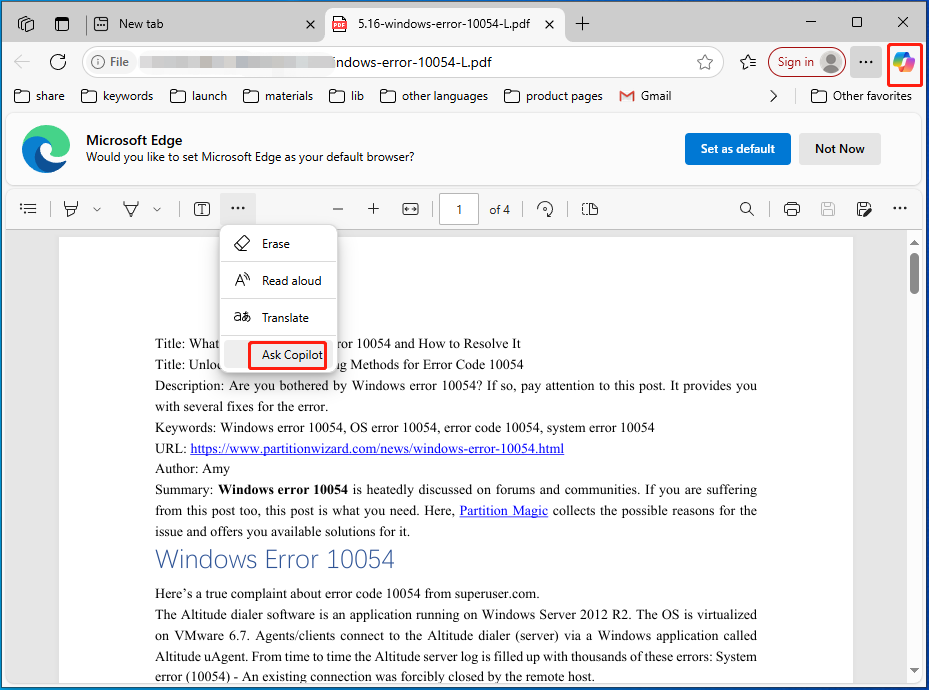This screenshot has height=690, width=929.
Task: Choose Erase from the dropdown menu
Action: [x=278, y=243]
